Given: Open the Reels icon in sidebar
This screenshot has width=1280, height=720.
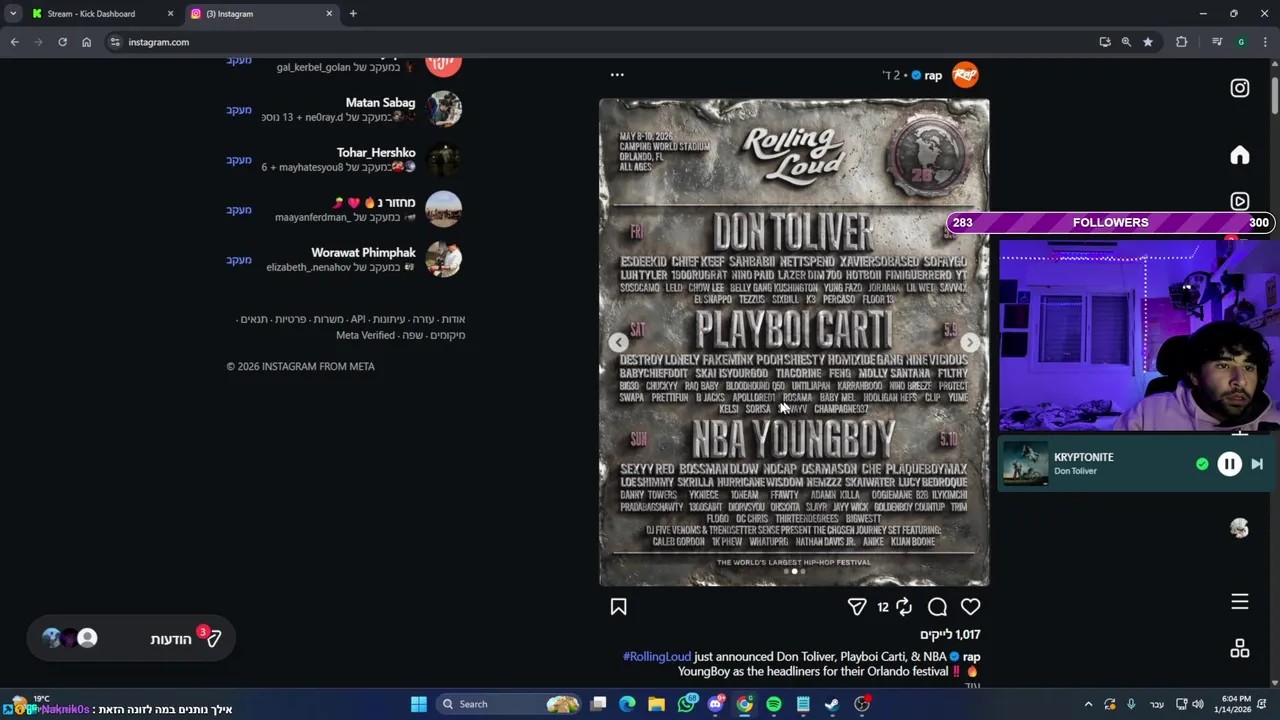Looking at the screenshot, I should (1239, 201).
